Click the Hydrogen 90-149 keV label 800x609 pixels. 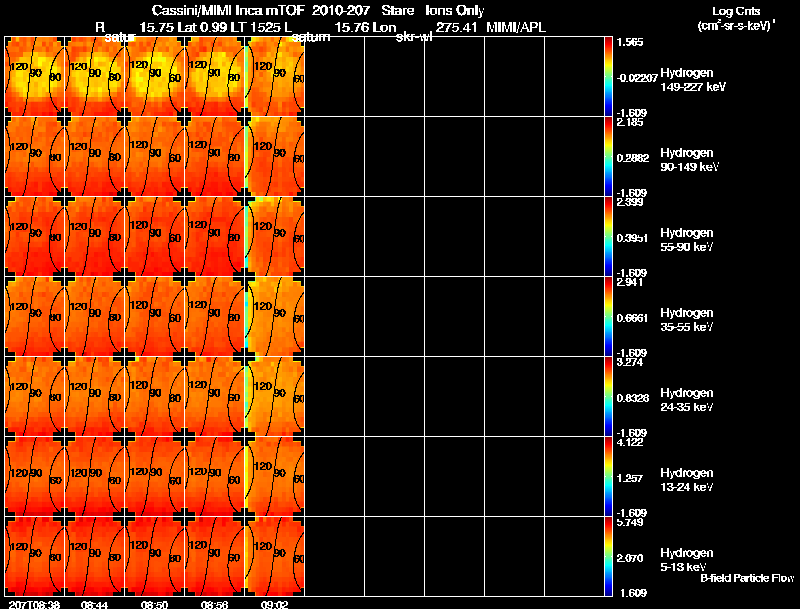tap(687, 160)
